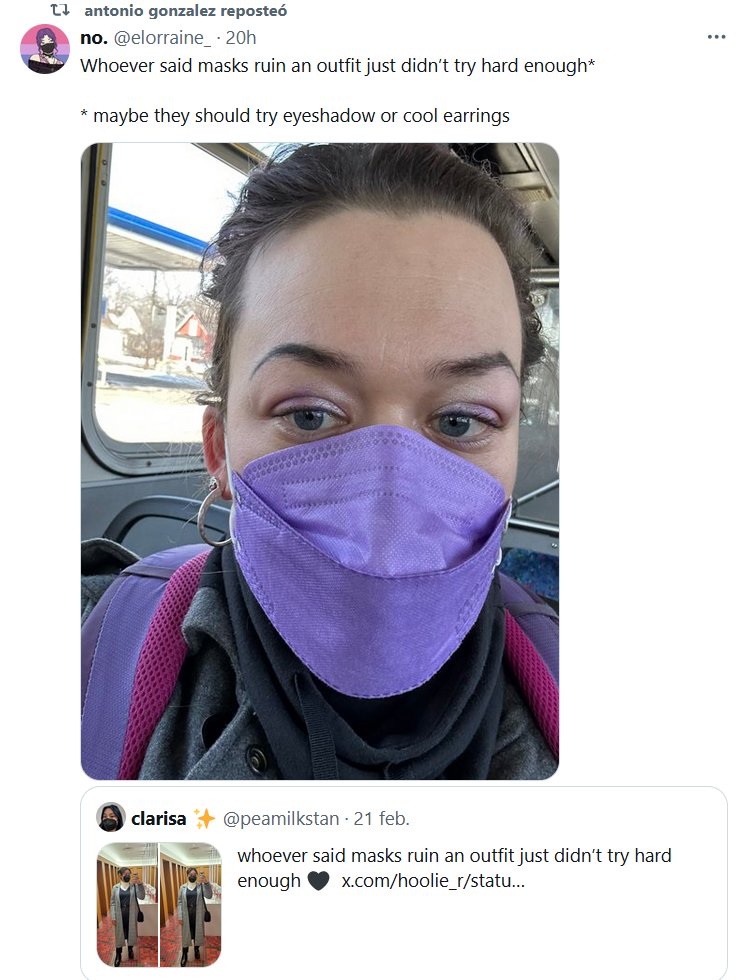The width and height of the screenshot is (742, 980).
Task: Click clarisa's display name
Action: (159, 818)
